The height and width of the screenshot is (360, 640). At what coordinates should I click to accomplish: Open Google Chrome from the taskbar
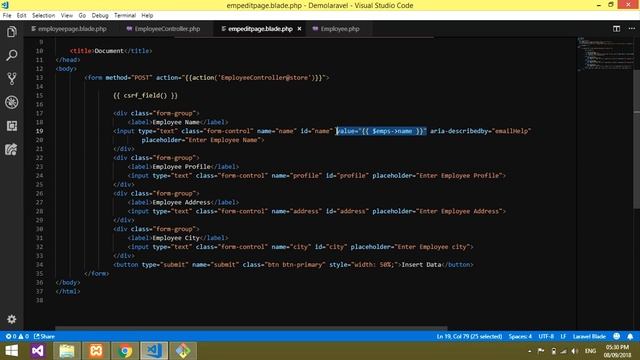pos(125,351)
